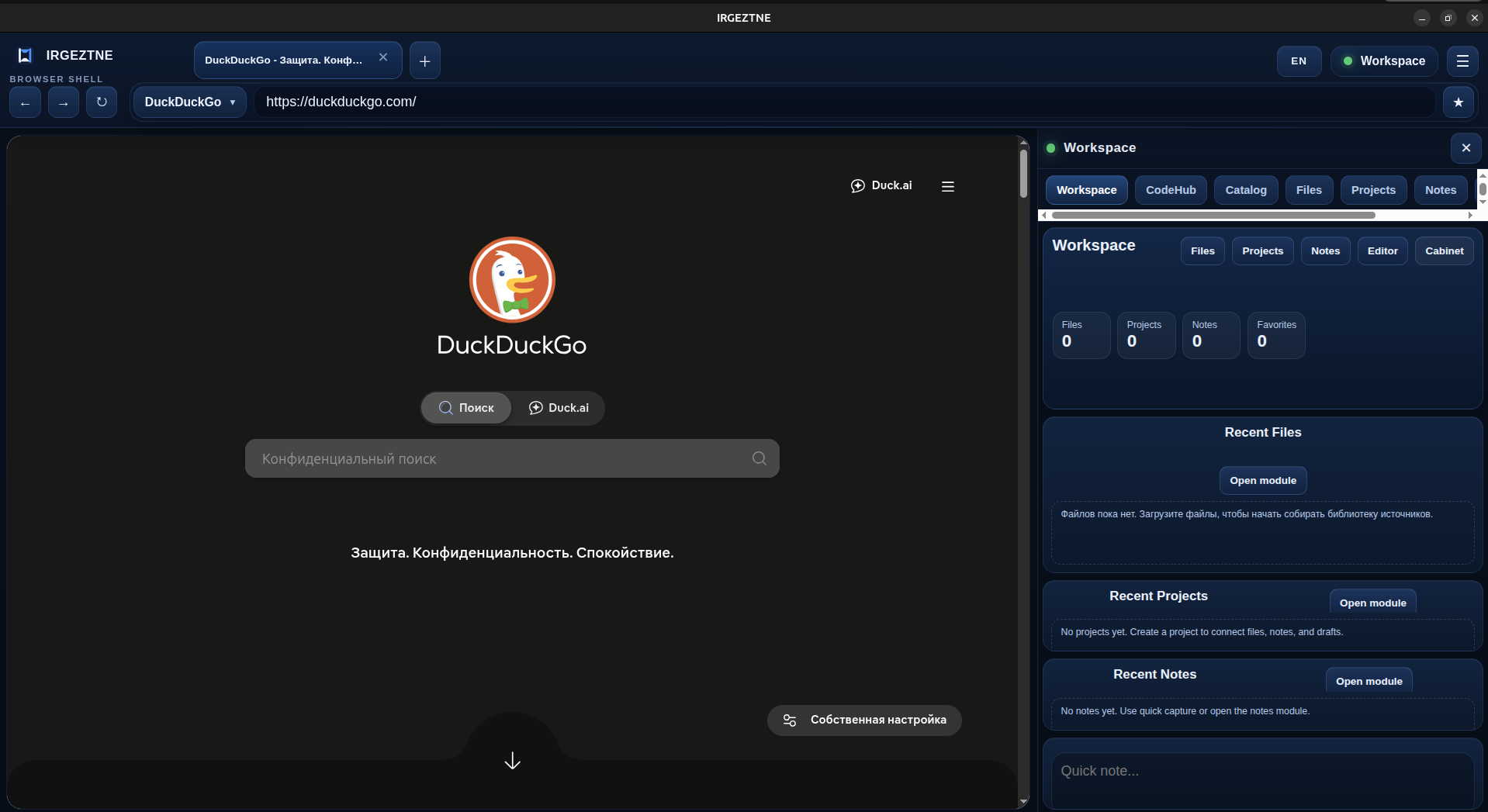Close the Workspace side panel
1488x812 pixels.
[x=1466, y=147]
